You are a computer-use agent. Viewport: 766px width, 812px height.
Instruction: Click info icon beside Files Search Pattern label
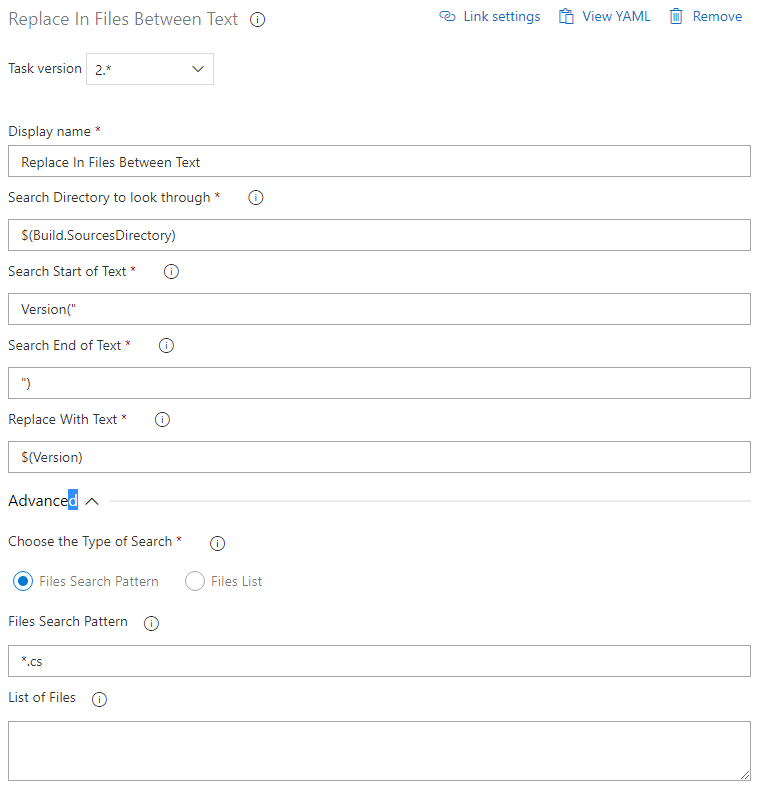pyautogui.click(x=150, y=622)
